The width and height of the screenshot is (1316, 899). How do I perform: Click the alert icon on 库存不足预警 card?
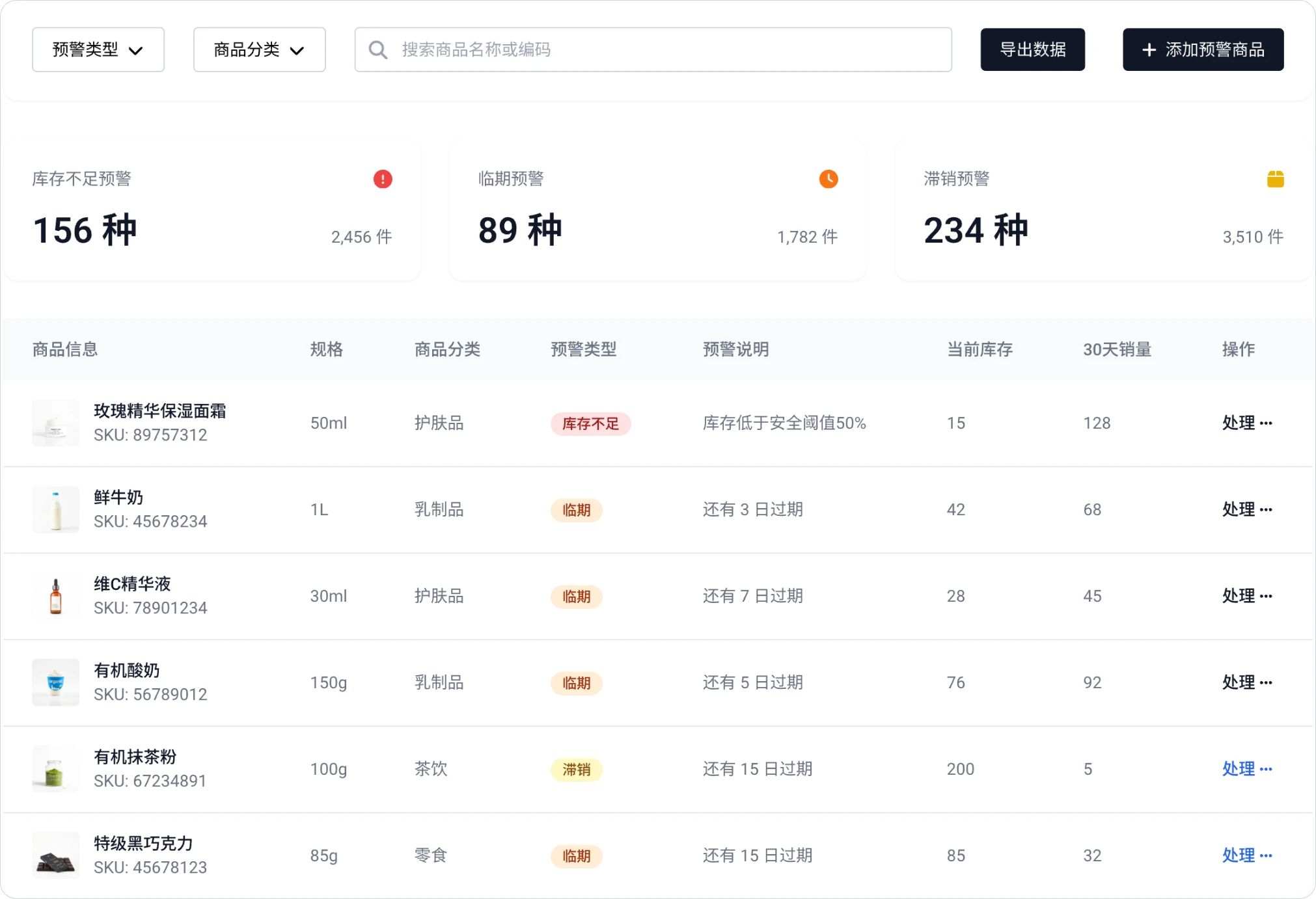pyautogui.click(x=383, y=179)
